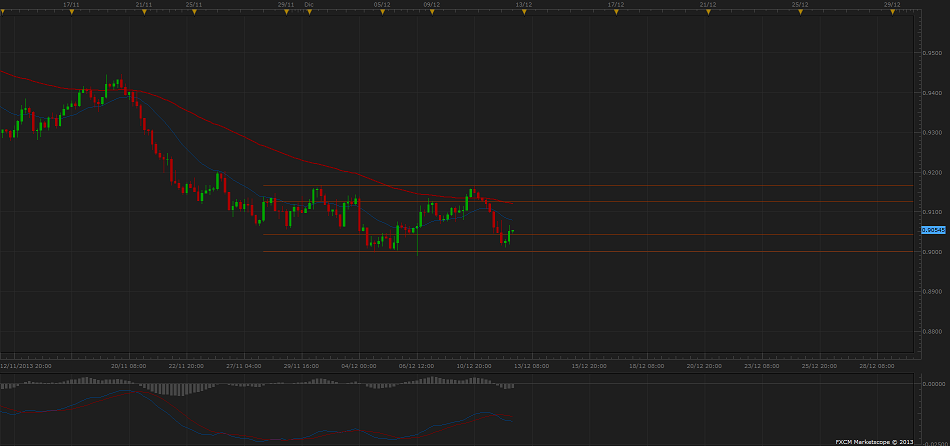Click the gray histogram bars in indicator panel
This screenshot has height=446, width=950.
click(100, 381)
